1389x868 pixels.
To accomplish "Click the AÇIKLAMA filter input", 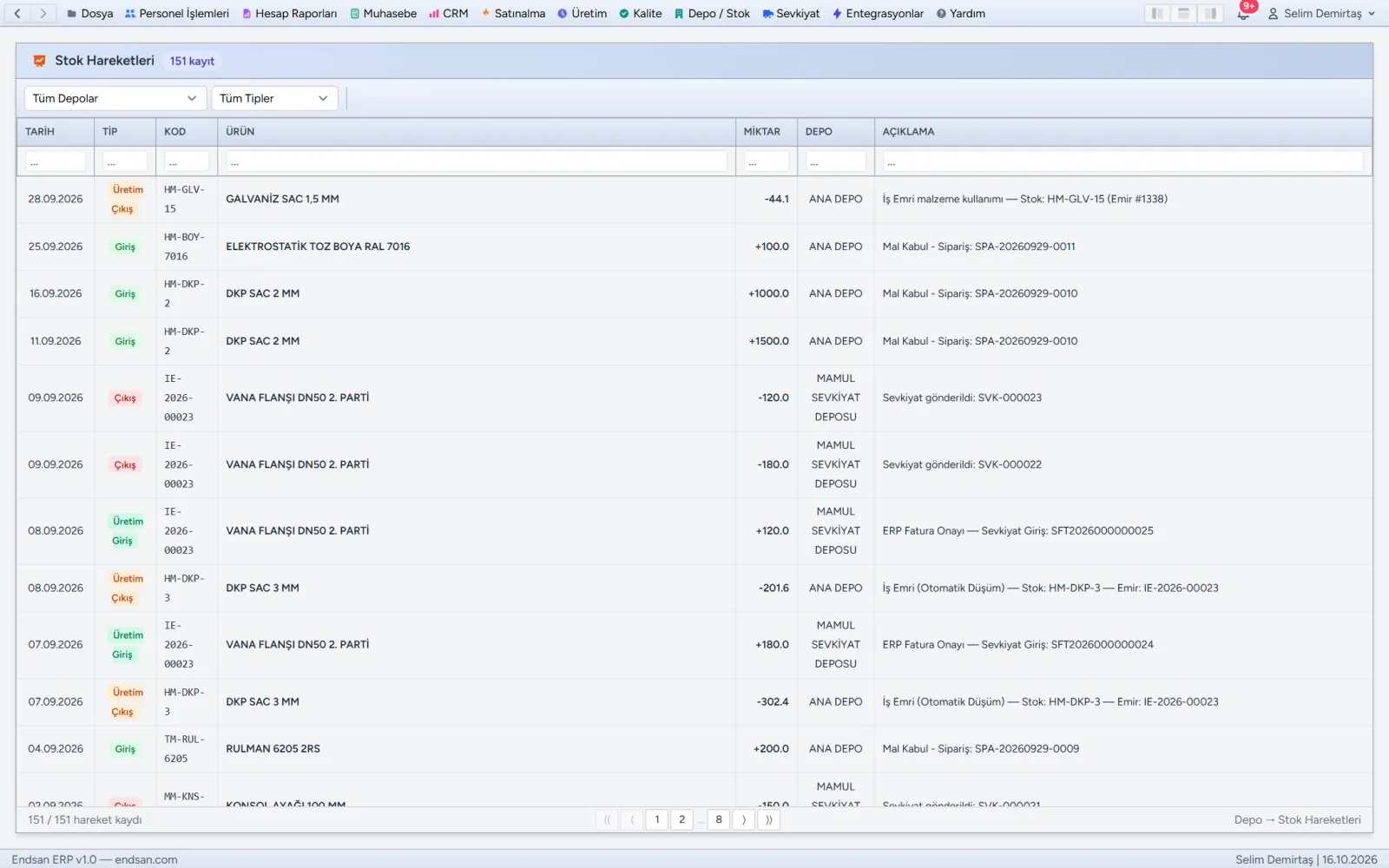I will (1123, 161).
